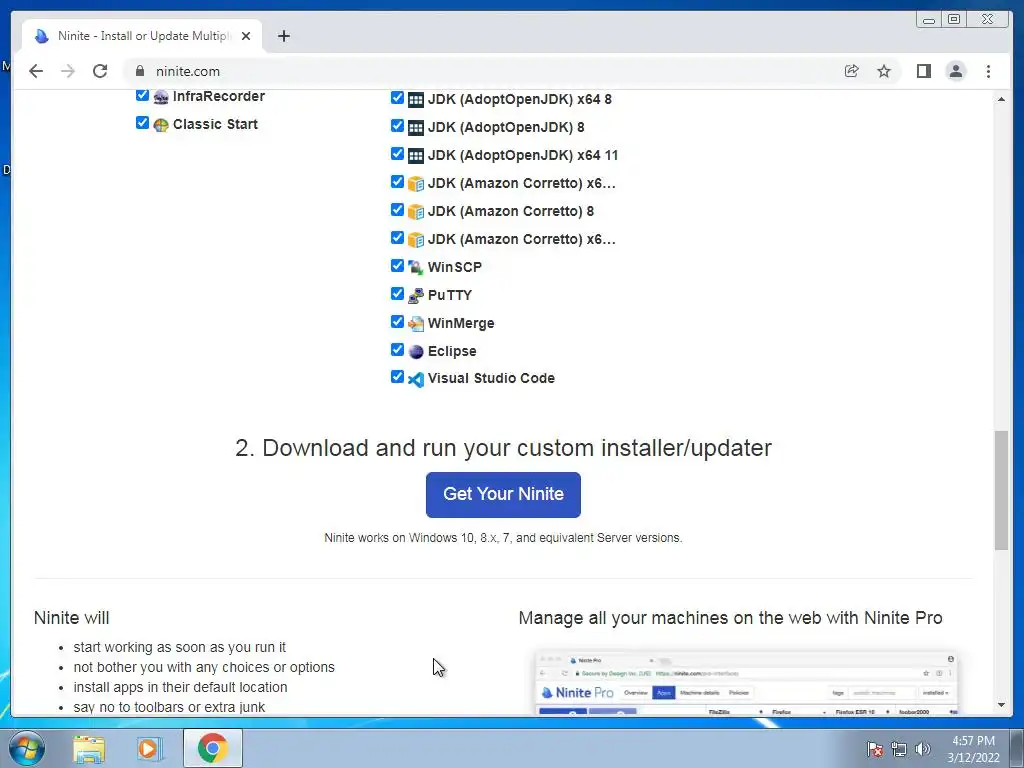The height and width of the screenshot is (768, 1024).
Task: Click the Visual Studio Code icon
Action: click(x=416, y=379)
